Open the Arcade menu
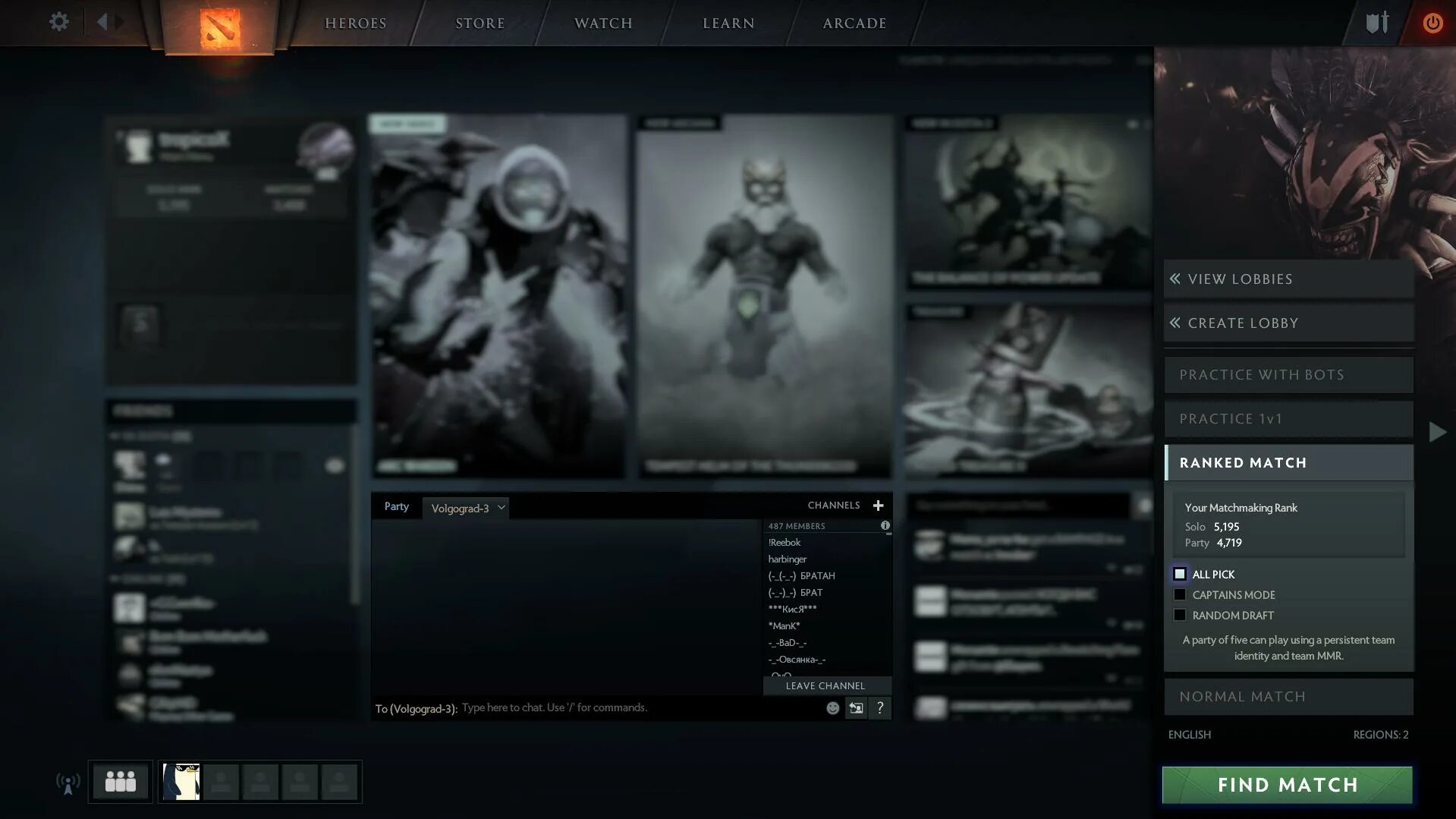Image resolution: width=1456 pixels, height=819 pixels. click(x=854, y=24)
